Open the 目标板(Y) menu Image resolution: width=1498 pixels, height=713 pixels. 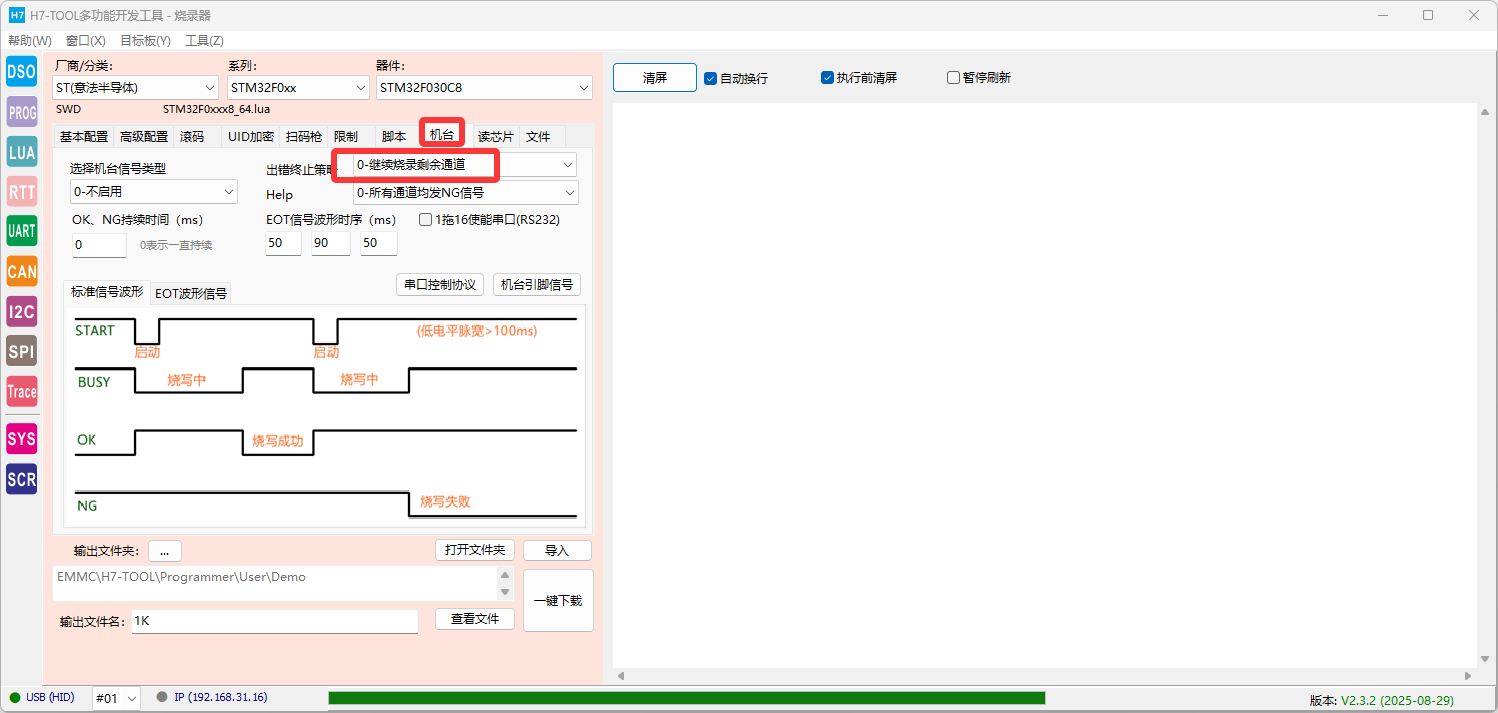pyautogui.click(x=145, y=41)
